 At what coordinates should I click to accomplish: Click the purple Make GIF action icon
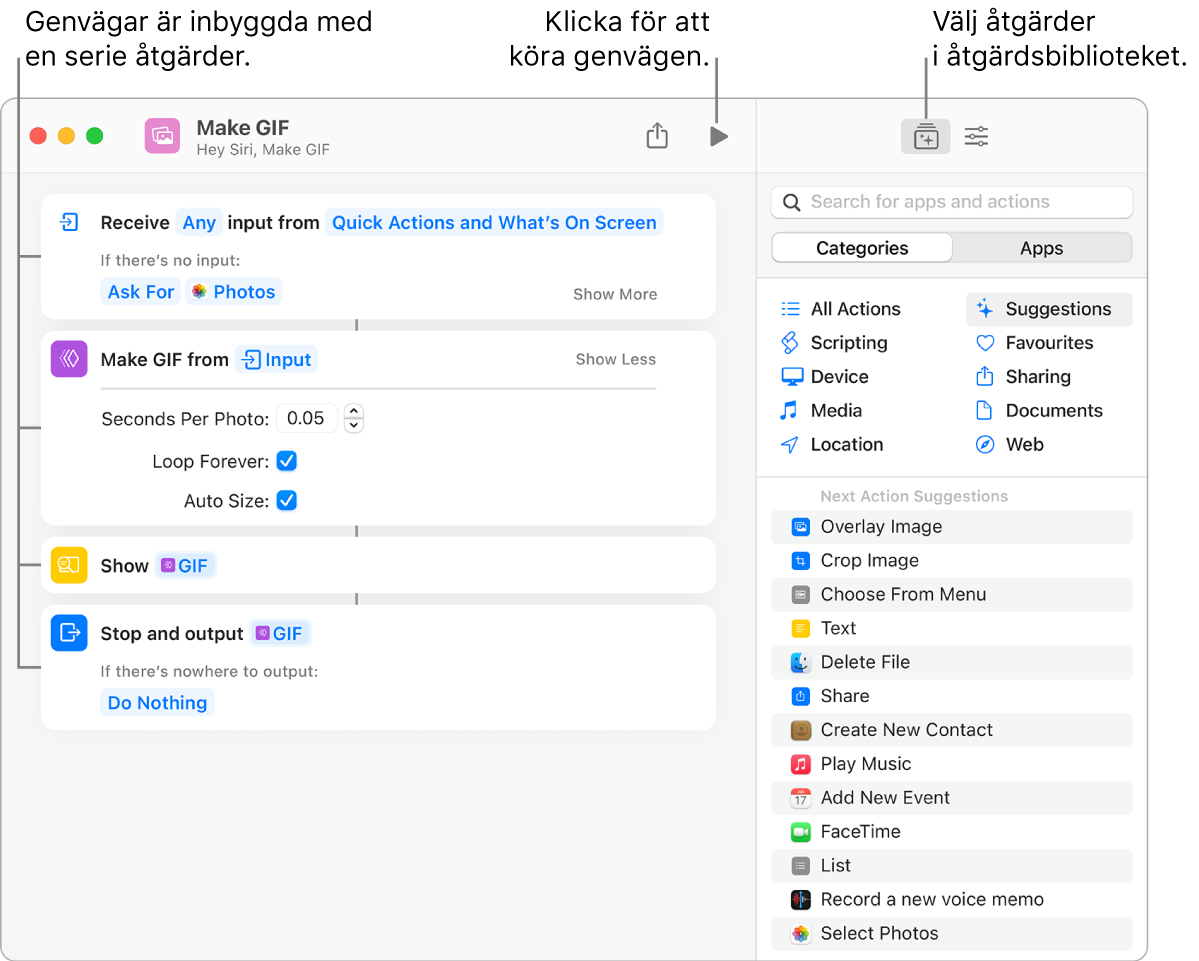click(x=69, y=359)
